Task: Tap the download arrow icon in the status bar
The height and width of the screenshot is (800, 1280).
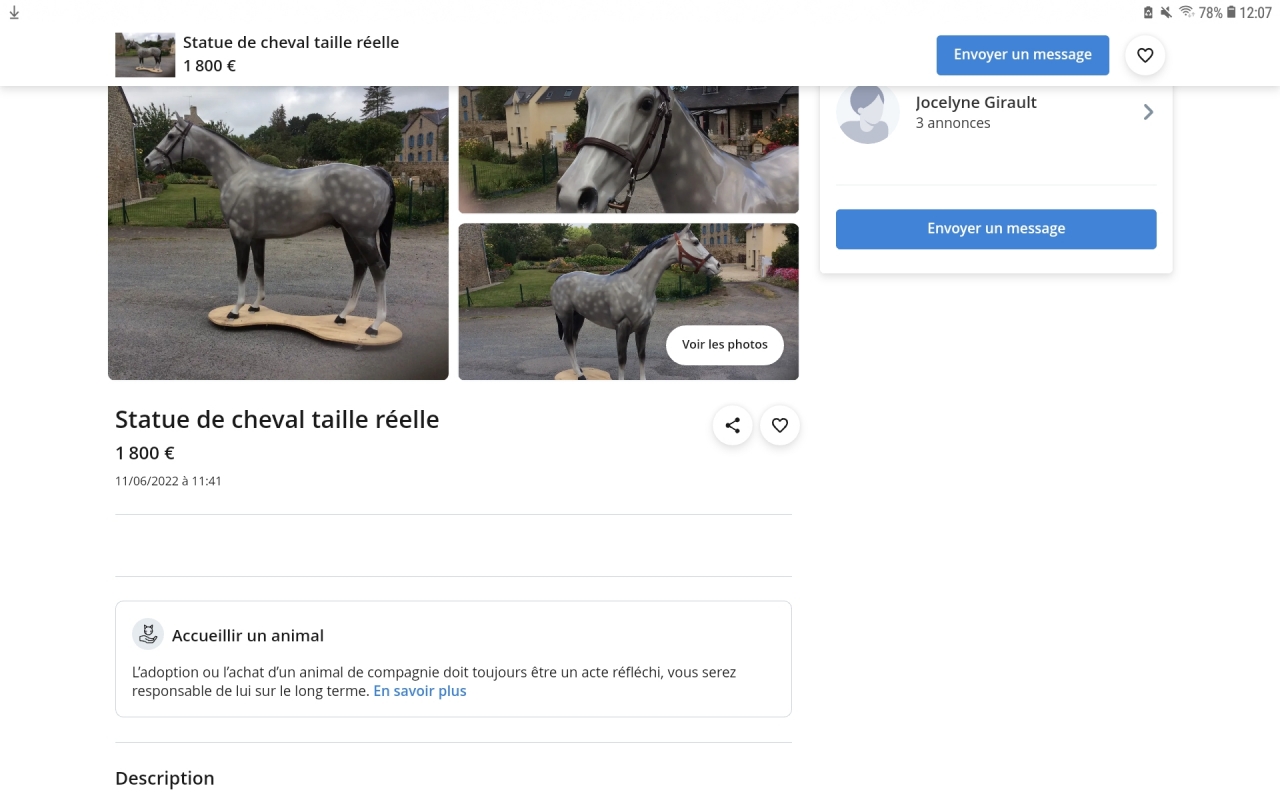Action: click(x=14, y=13)
